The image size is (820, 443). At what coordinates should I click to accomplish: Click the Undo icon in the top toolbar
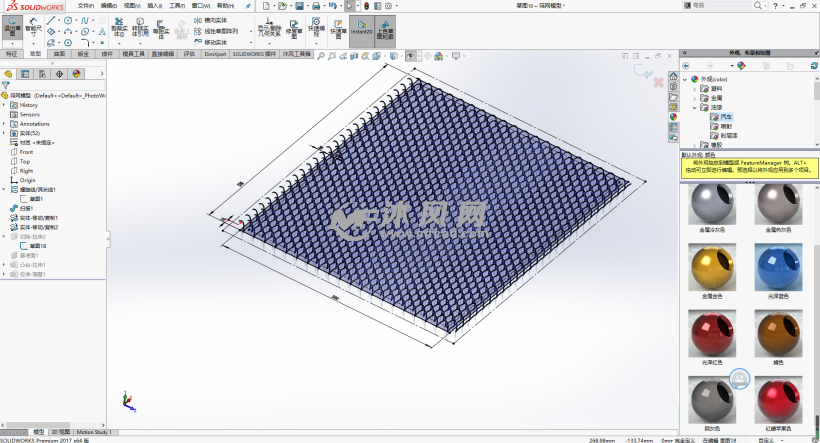coord(333,6)
